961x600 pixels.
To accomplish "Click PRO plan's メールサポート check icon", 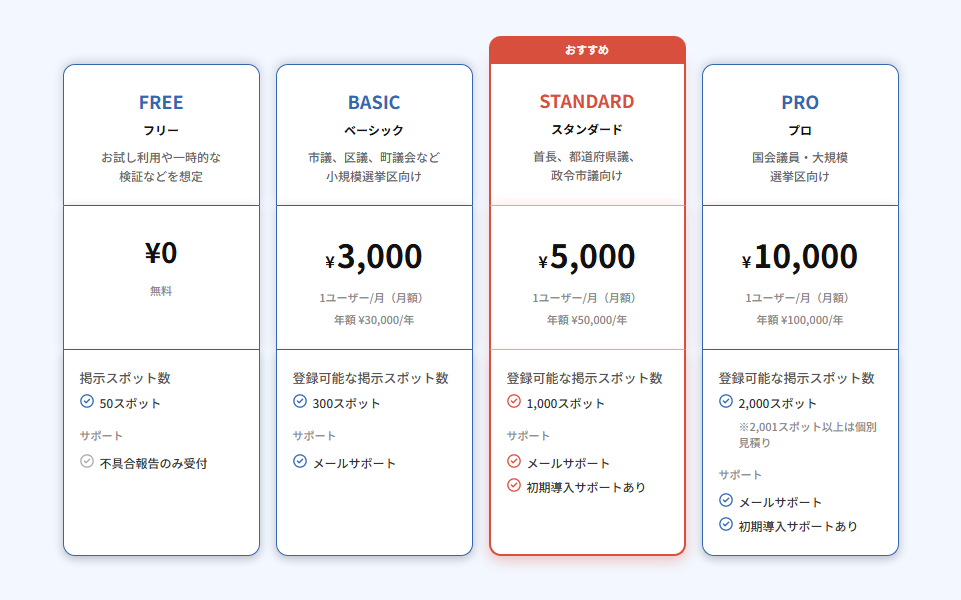I will [x=726, y=501].
